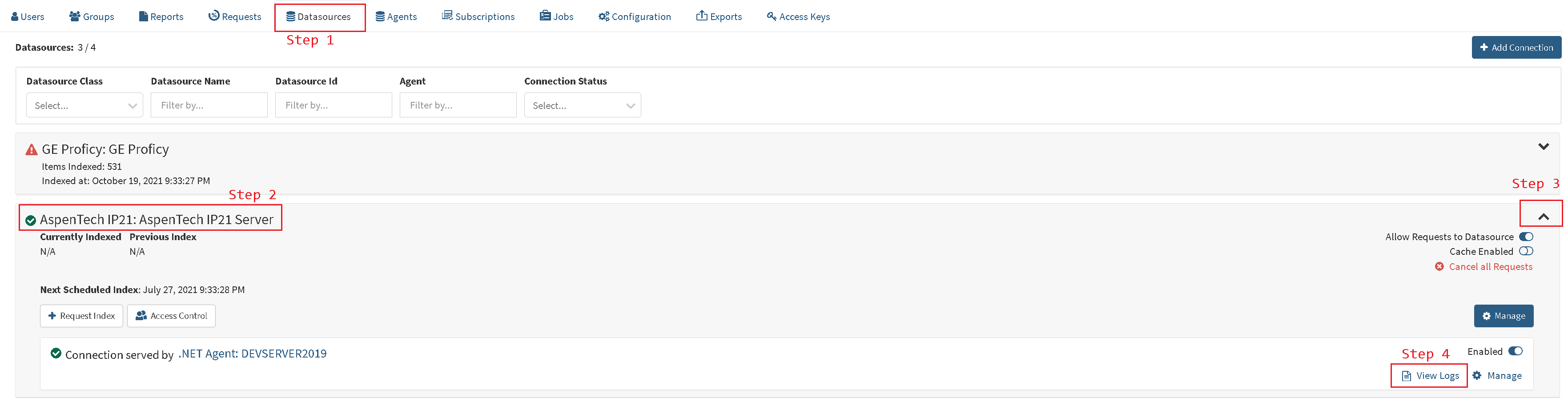Click the connection Manage link with gear
Viewport: 1568px width, 402px height.
coord(1497,376)
